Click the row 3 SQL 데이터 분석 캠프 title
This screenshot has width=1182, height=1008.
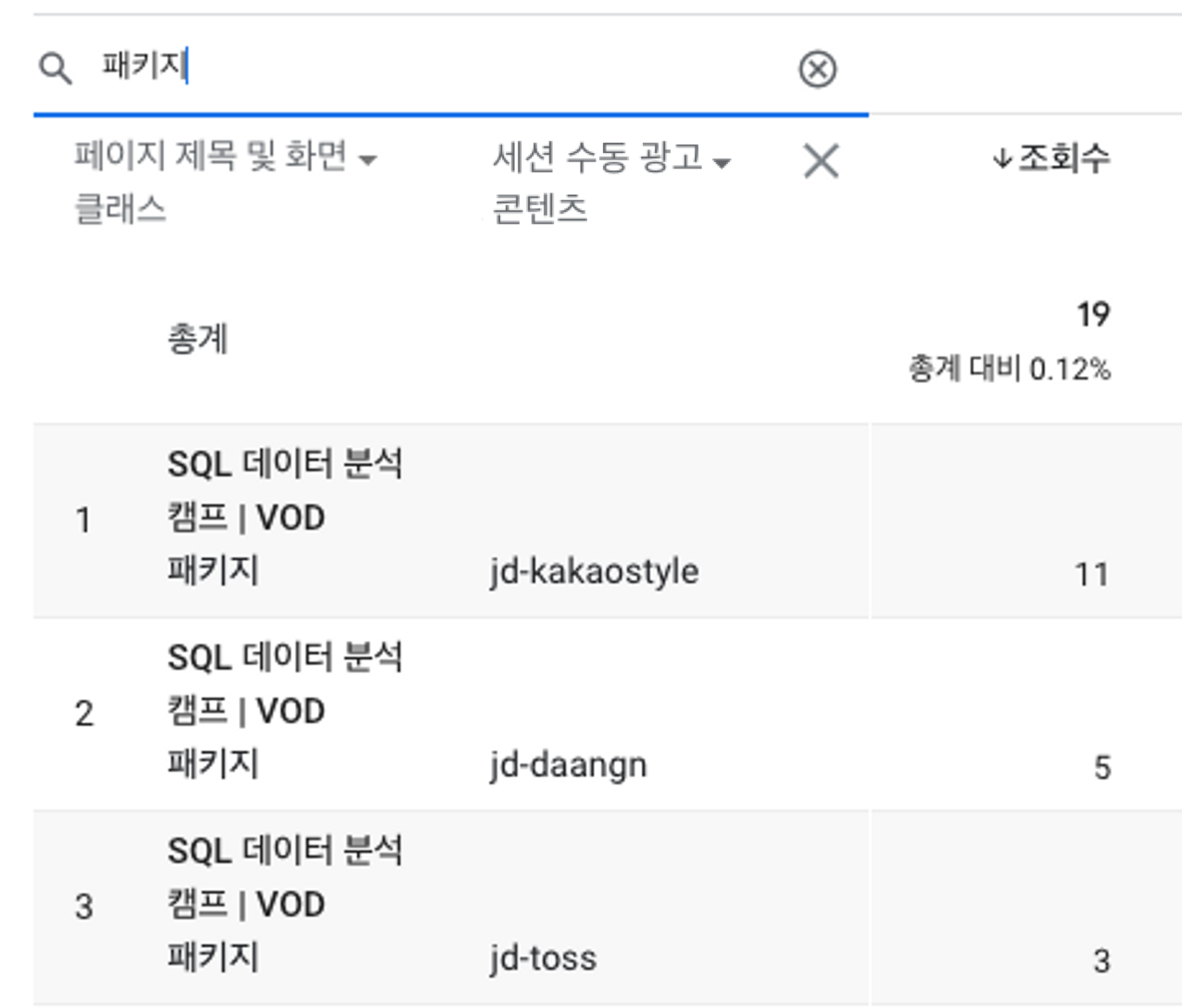click(x=284, y=903)
